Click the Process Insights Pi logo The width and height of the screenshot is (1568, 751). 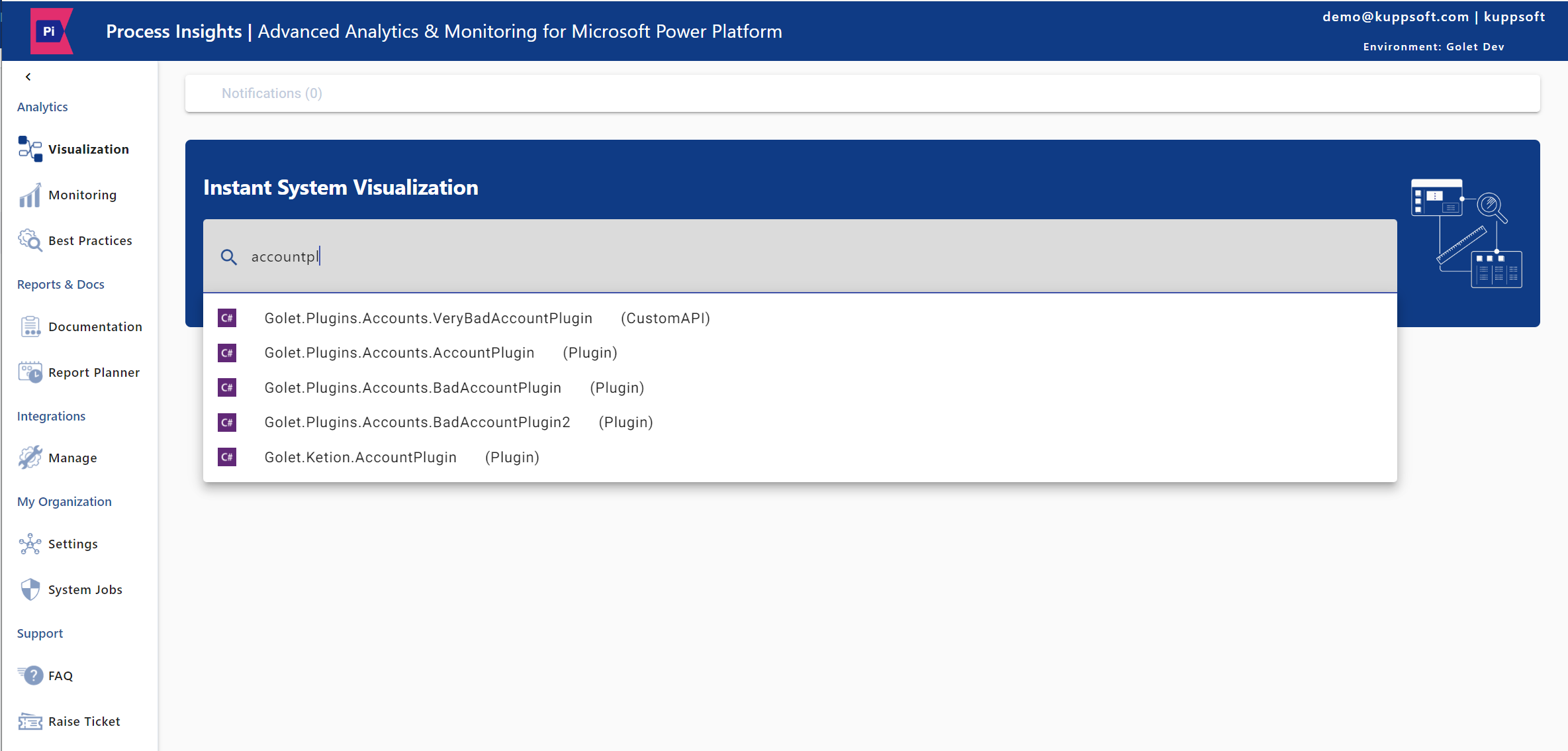(x=51, y=31)
